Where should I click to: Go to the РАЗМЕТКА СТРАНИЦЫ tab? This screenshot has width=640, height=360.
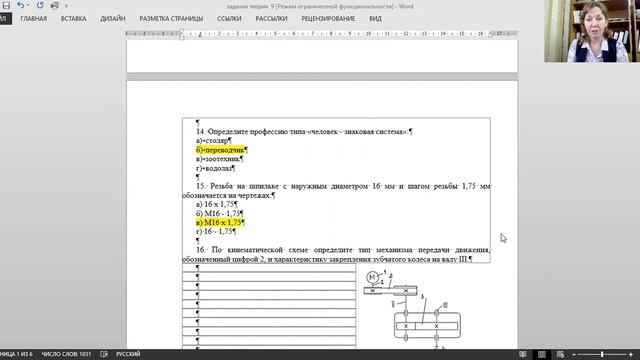171,19
